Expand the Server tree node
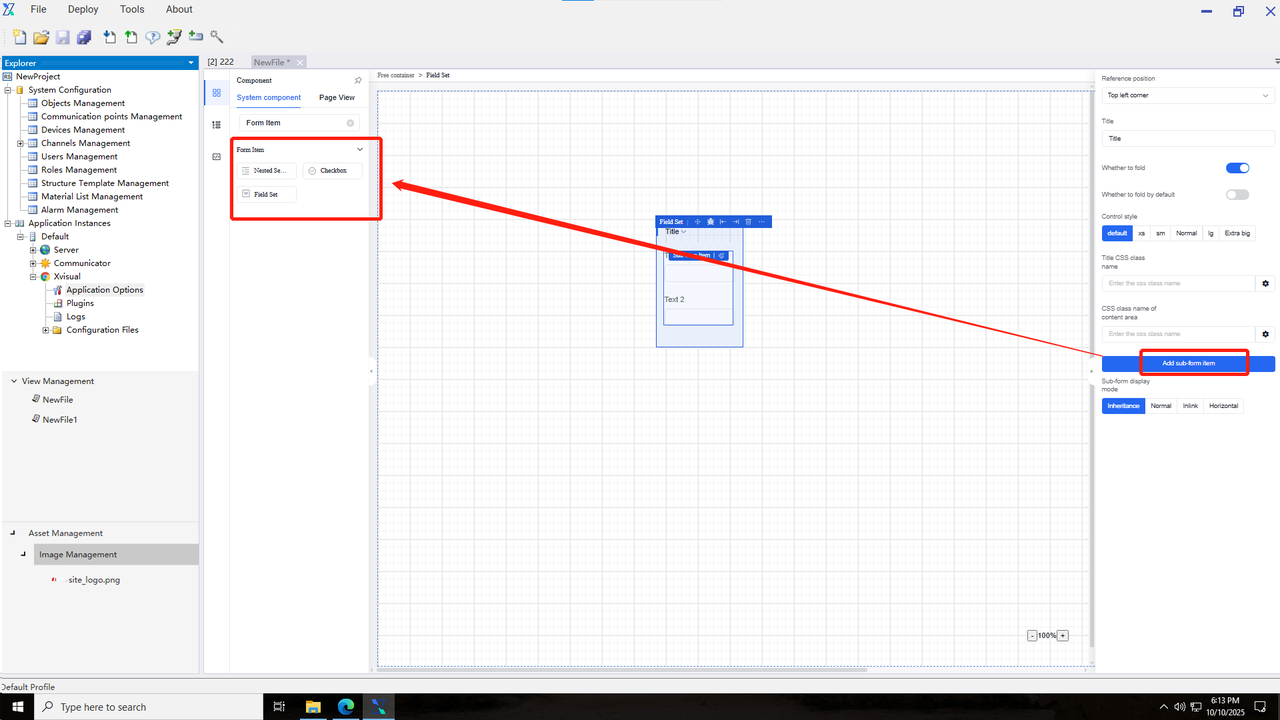Image resolution: width=1280 pixels, height=720 pixels. pyautogui.click(x=33, y=250)
